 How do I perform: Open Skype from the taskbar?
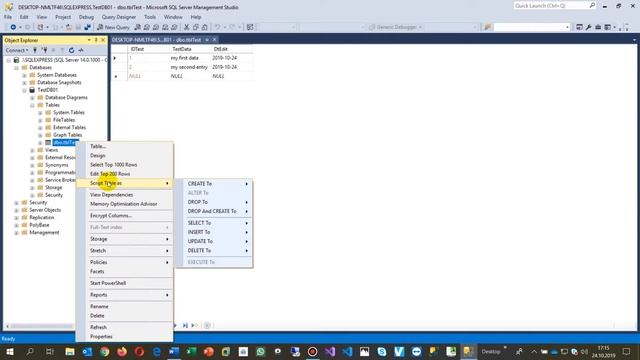click(x=382, y=351)
